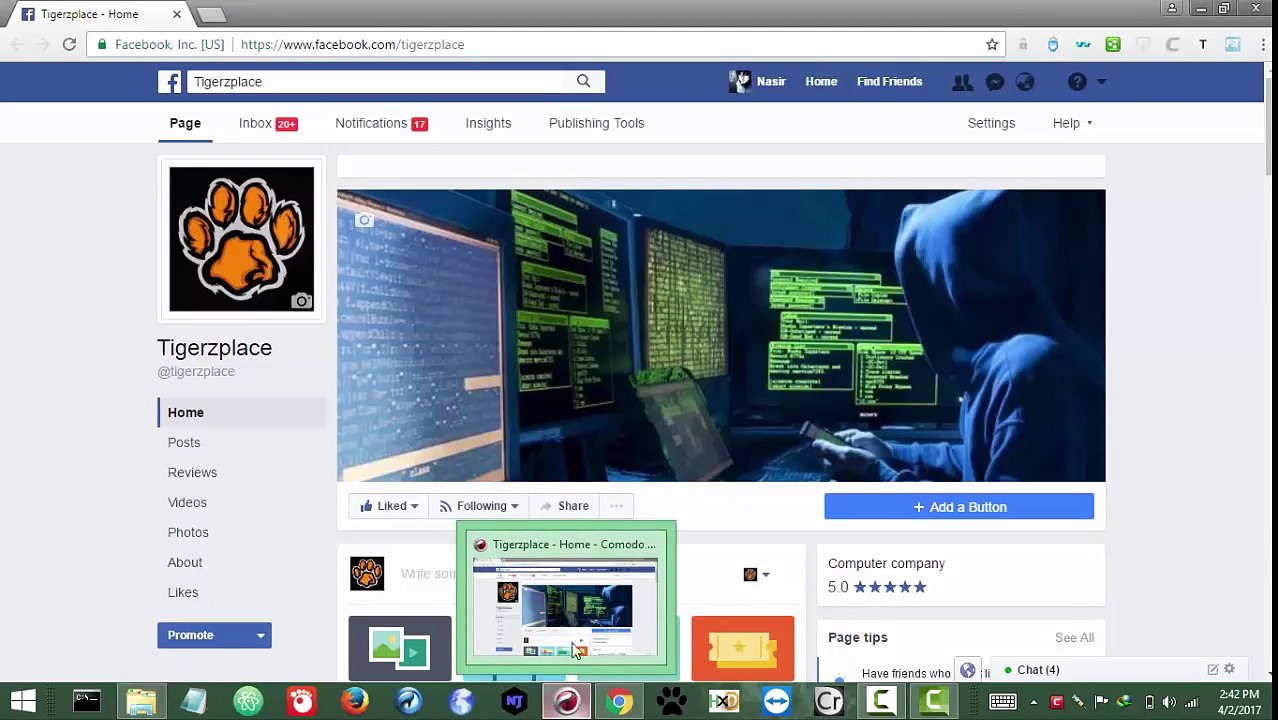Click the Promote button

click(203, 635)
